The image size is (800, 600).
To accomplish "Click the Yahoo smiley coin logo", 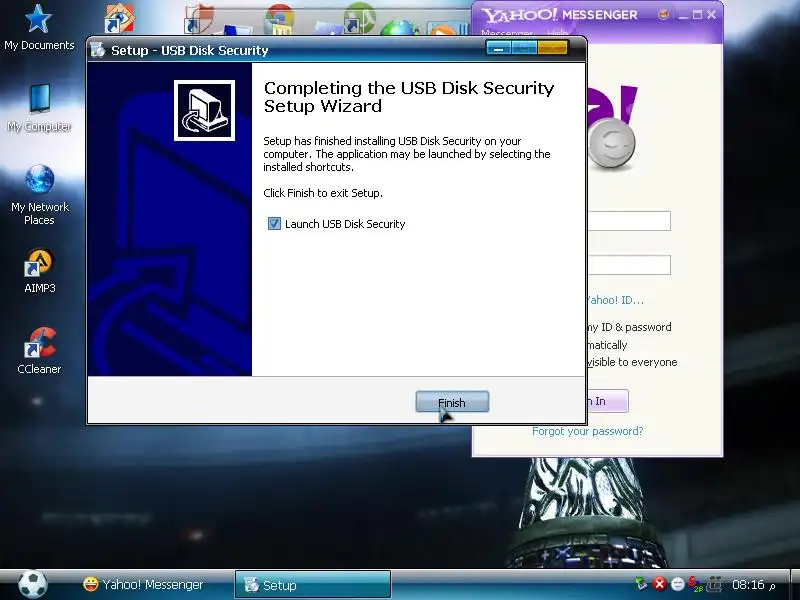I will point(611,143).
